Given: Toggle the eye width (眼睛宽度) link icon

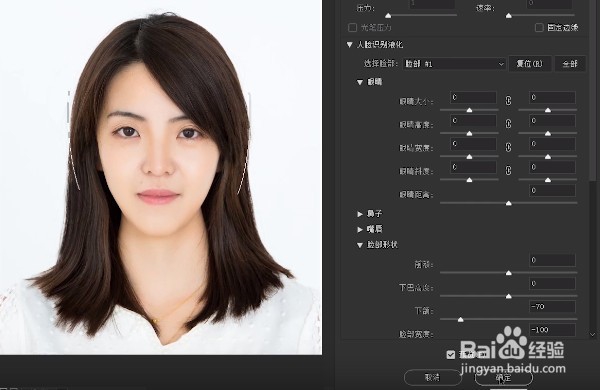Looking at the screenshot, I should 508,147.
